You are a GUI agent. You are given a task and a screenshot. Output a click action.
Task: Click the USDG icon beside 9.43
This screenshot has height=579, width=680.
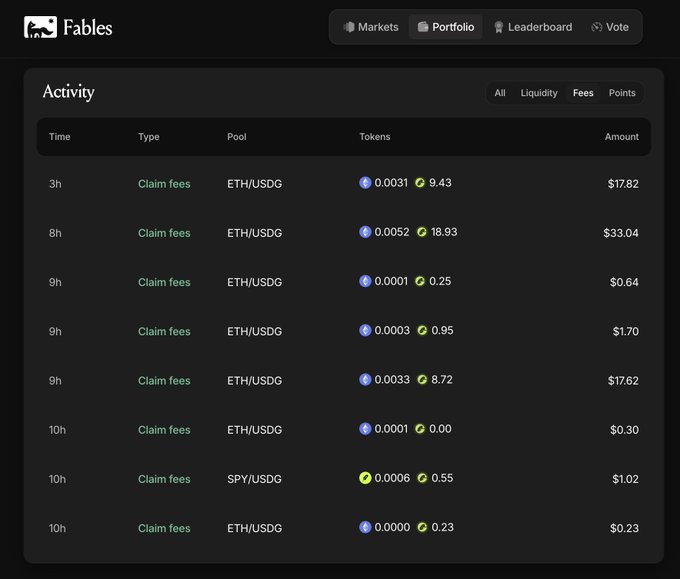tap(420, 183)
